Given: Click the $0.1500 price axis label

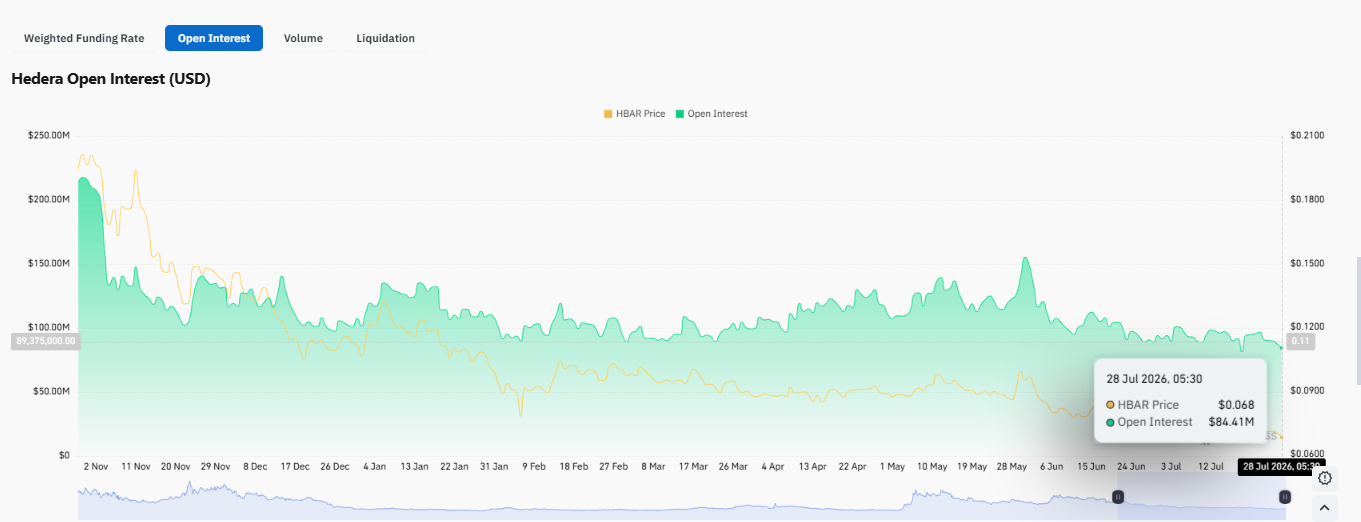Looking at the screenshot, I should [1306, 264].
